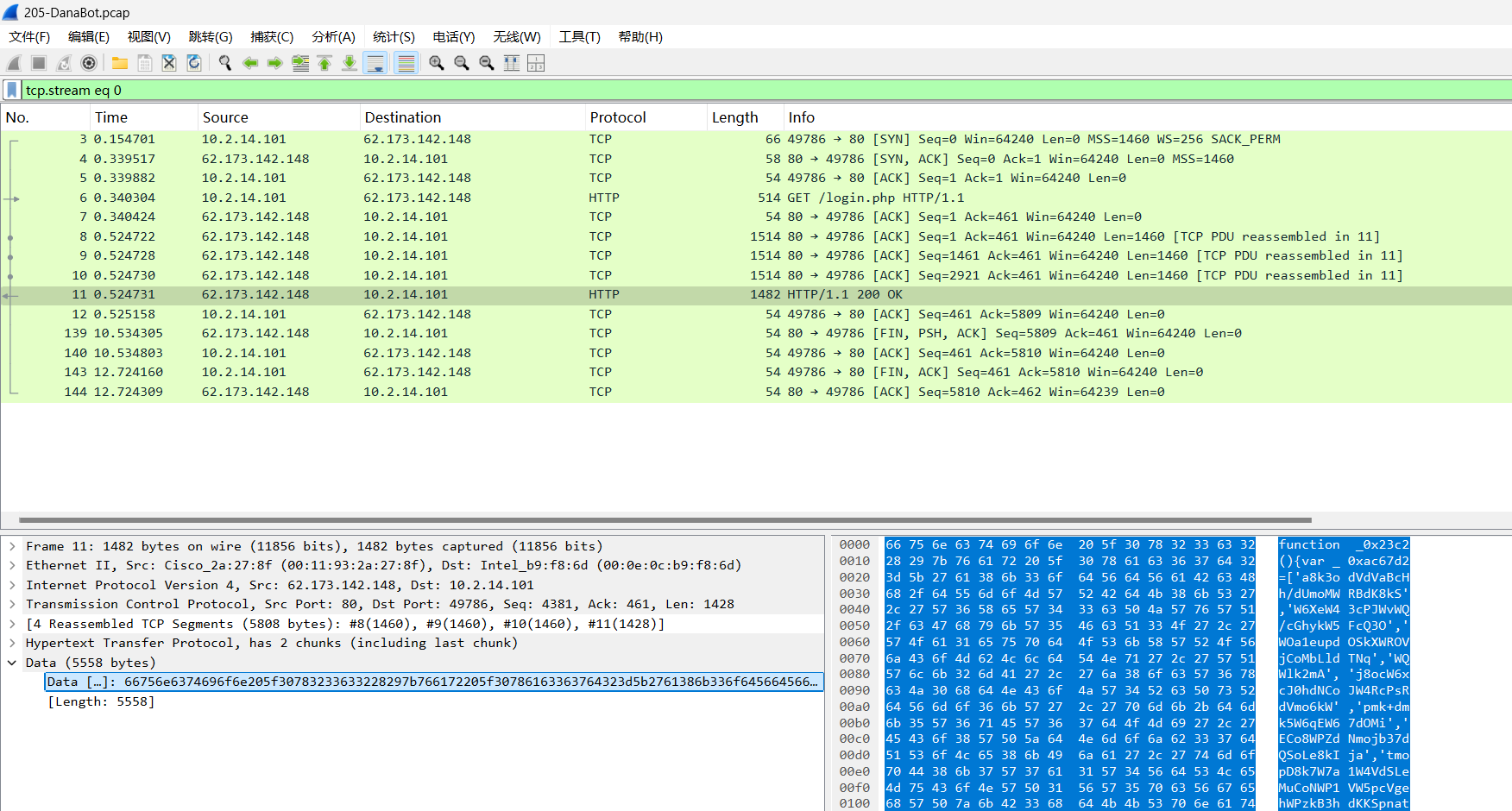Open the 编辑(E) menu
Screen dimensions: 1512x811
[89, 37]
